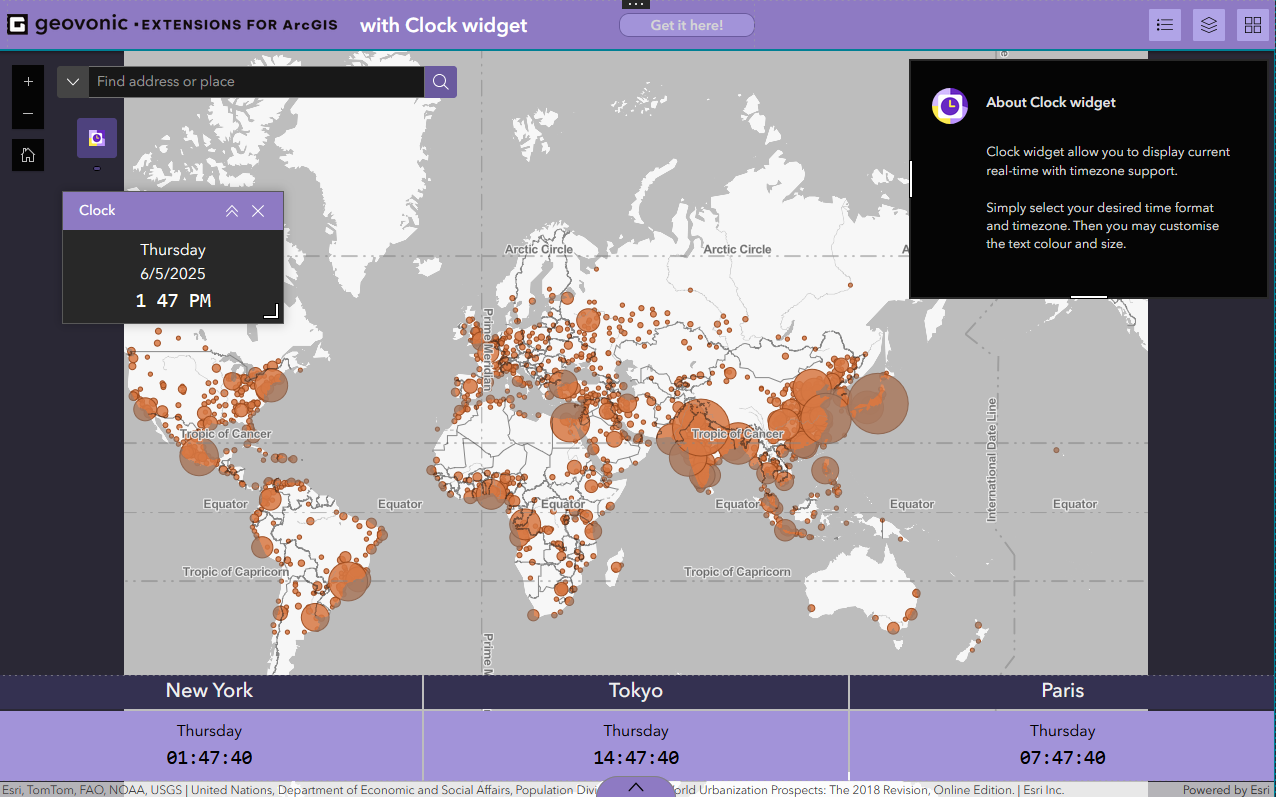Open the layers widget
1276x797 pixels.
click(x=1209, y=25)
